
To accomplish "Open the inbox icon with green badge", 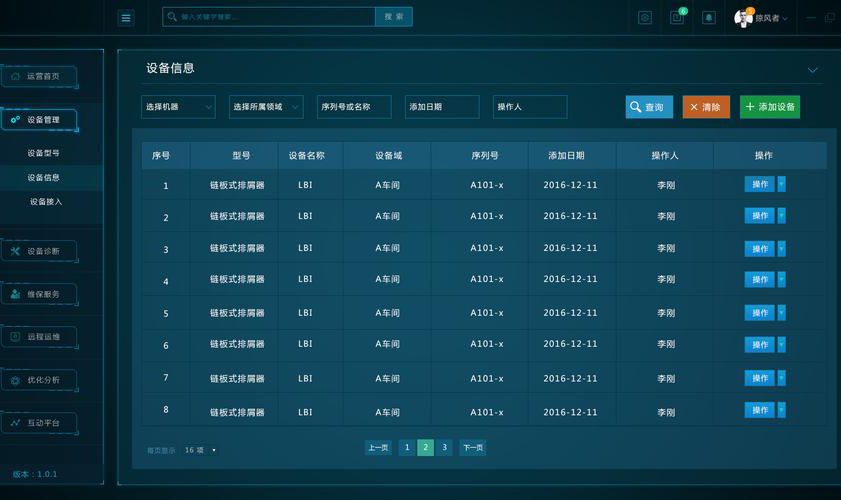I will coord(677,18).
